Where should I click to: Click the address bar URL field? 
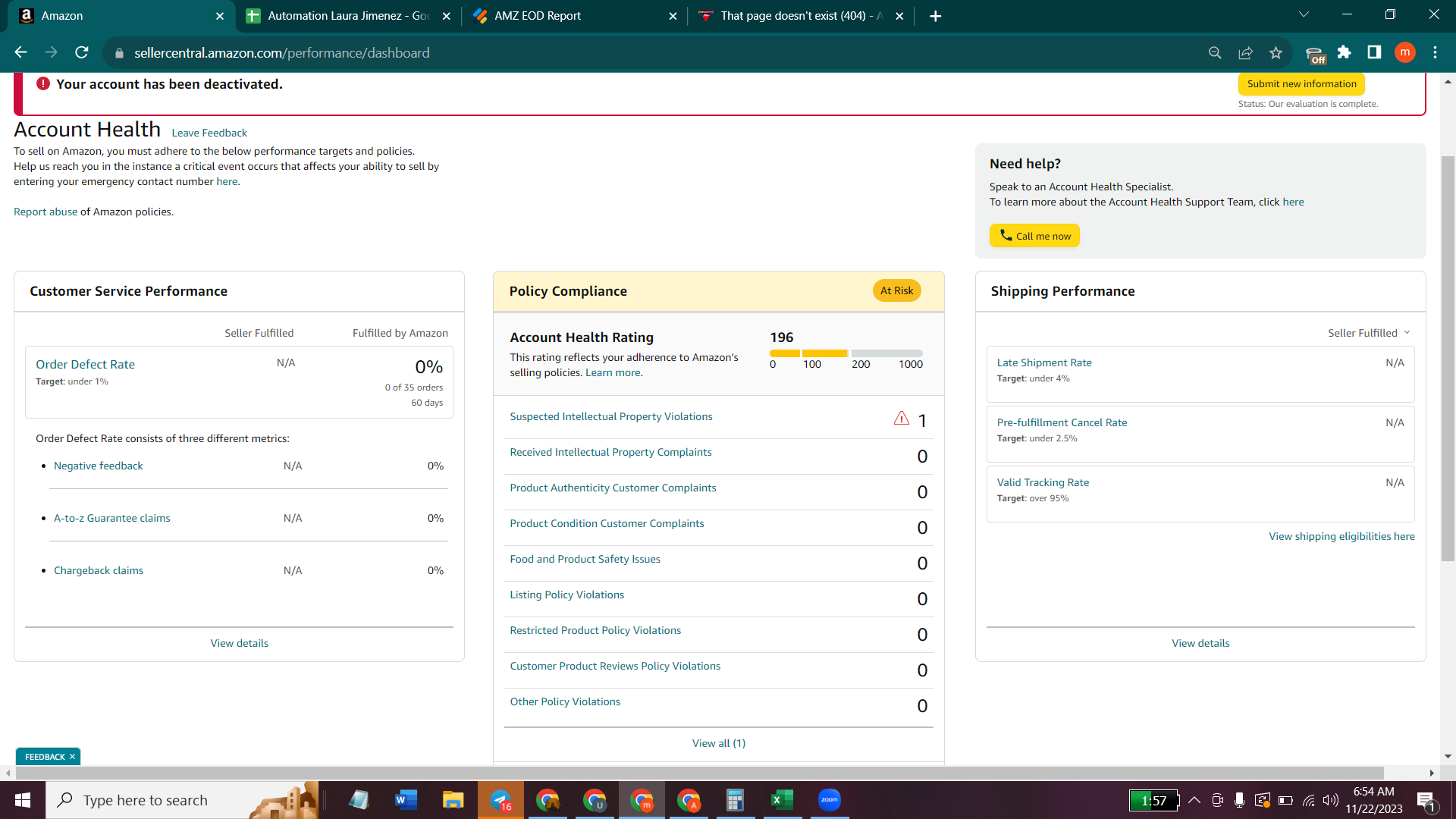[x=652, y=52]
